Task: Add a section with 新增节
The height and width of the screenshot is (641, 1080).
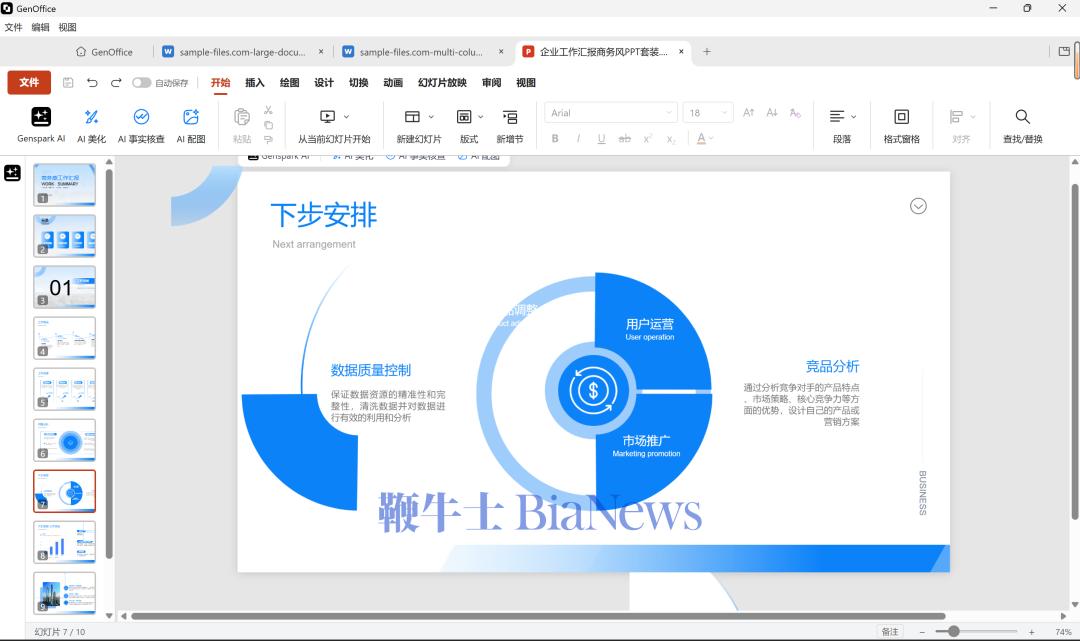Action: (x=510, y=124)
